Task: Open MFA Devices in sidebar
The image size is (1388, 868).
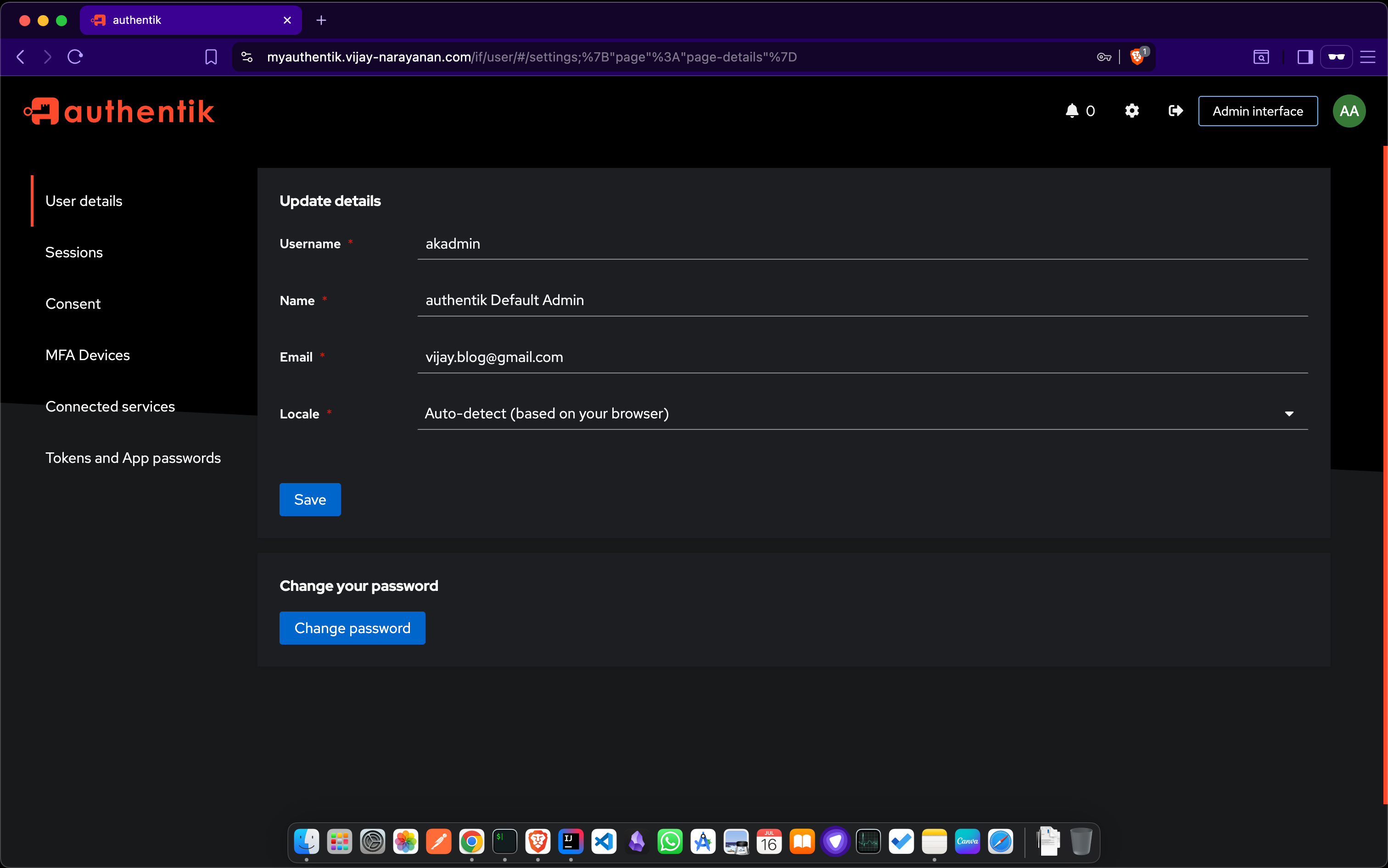Action: (88, 356)
